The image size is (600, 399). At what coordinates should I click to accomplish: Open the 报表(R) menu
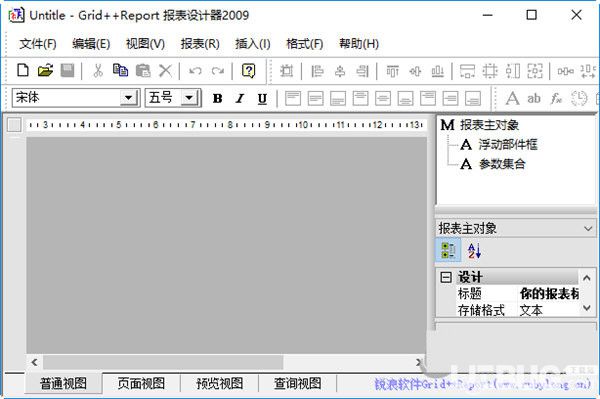click(x=200, y=44)
